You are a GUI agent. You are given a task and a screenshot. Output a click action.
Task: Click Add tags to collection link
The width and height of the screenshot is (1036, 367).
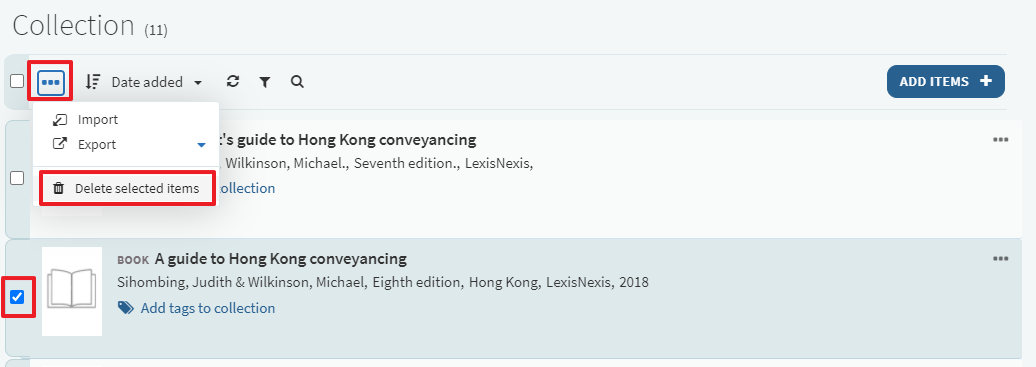(x=207, y=308)
